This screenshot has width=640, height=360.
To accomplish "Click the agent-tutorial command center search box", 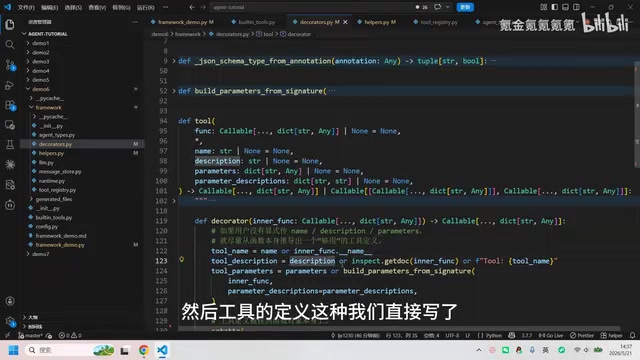I will click(x=311, y=7).
